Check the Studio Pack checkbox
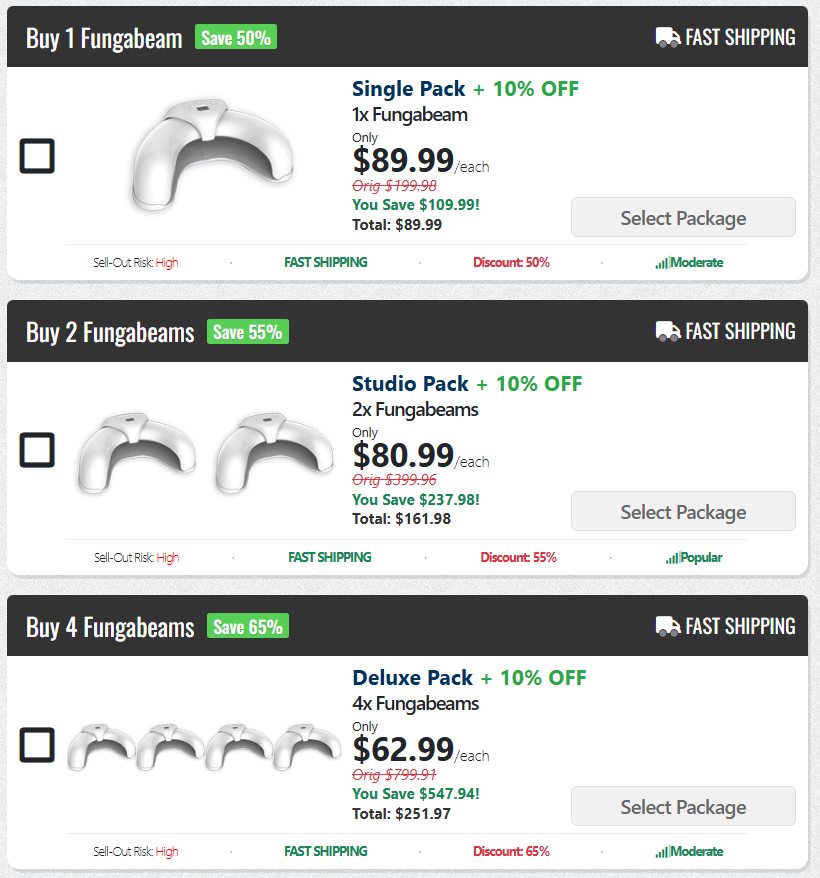The image size is (820, 878). tap(37, 450)
